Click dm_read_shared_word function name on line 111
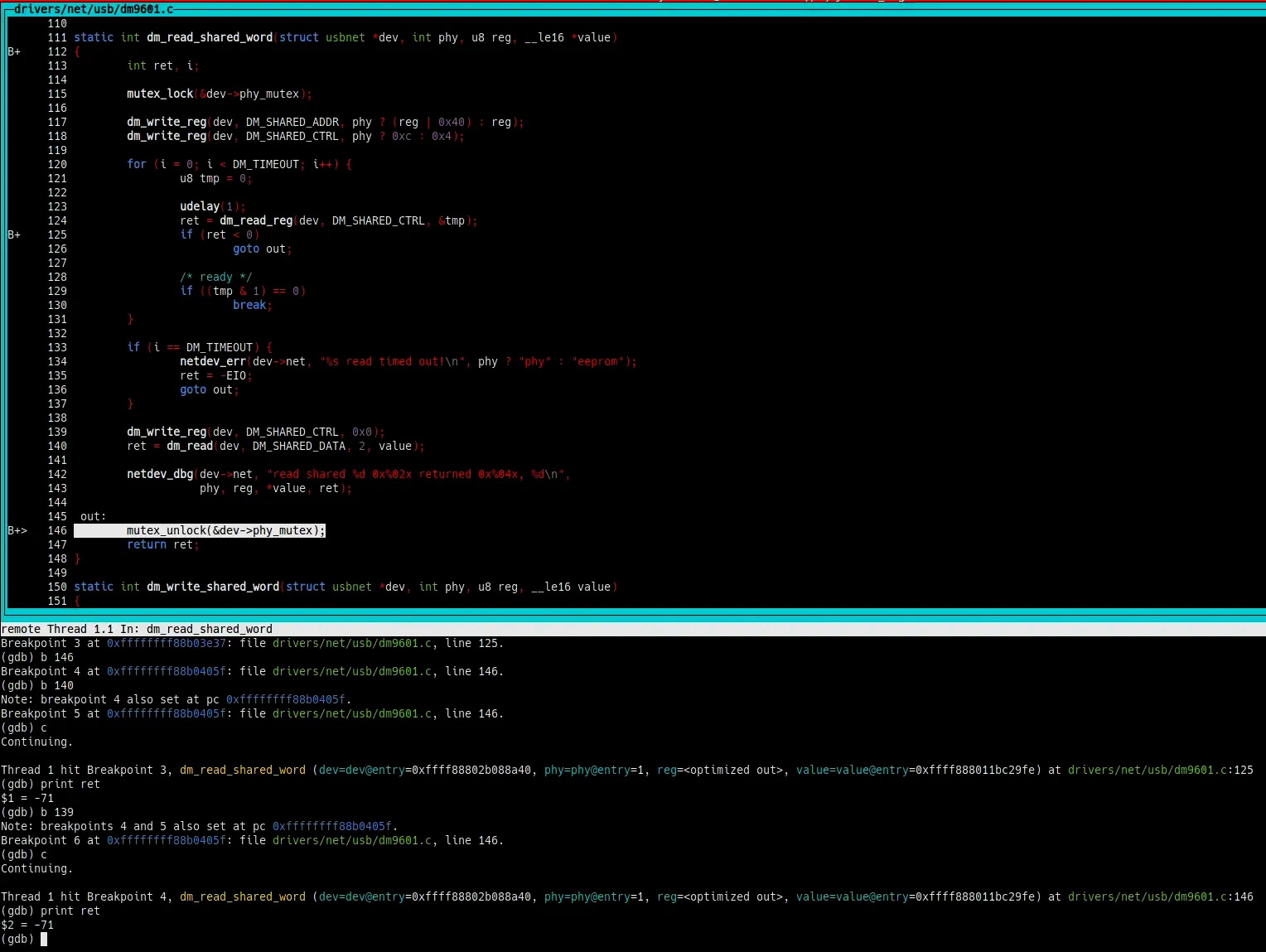 210,37
